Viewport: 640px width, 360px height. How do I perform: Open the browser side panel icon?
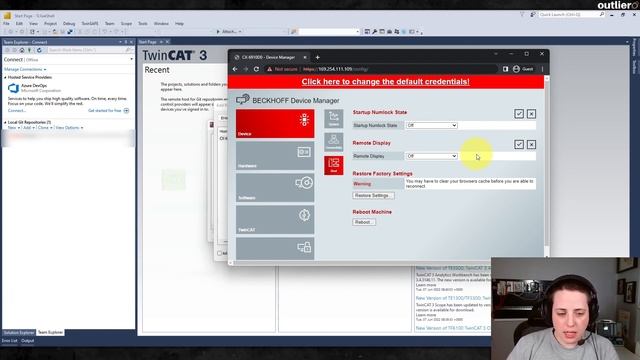(505, 69)
